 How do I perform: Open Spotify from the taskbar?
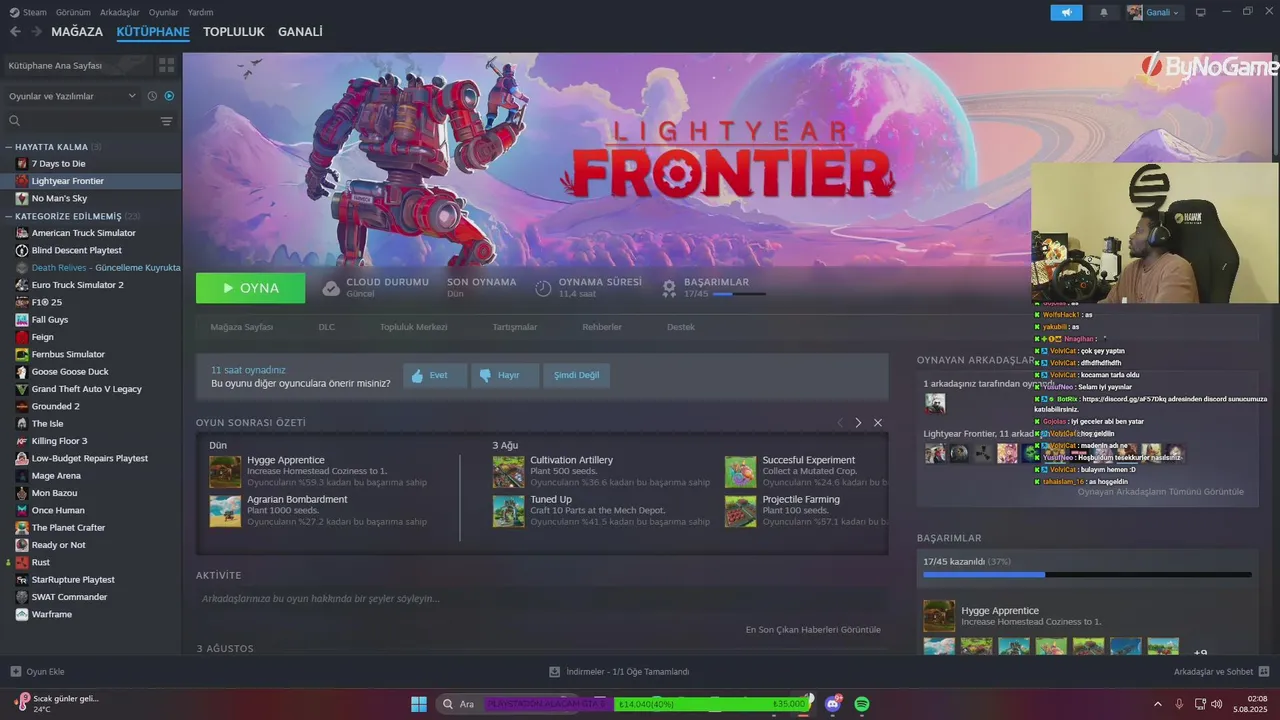[862, 704]
